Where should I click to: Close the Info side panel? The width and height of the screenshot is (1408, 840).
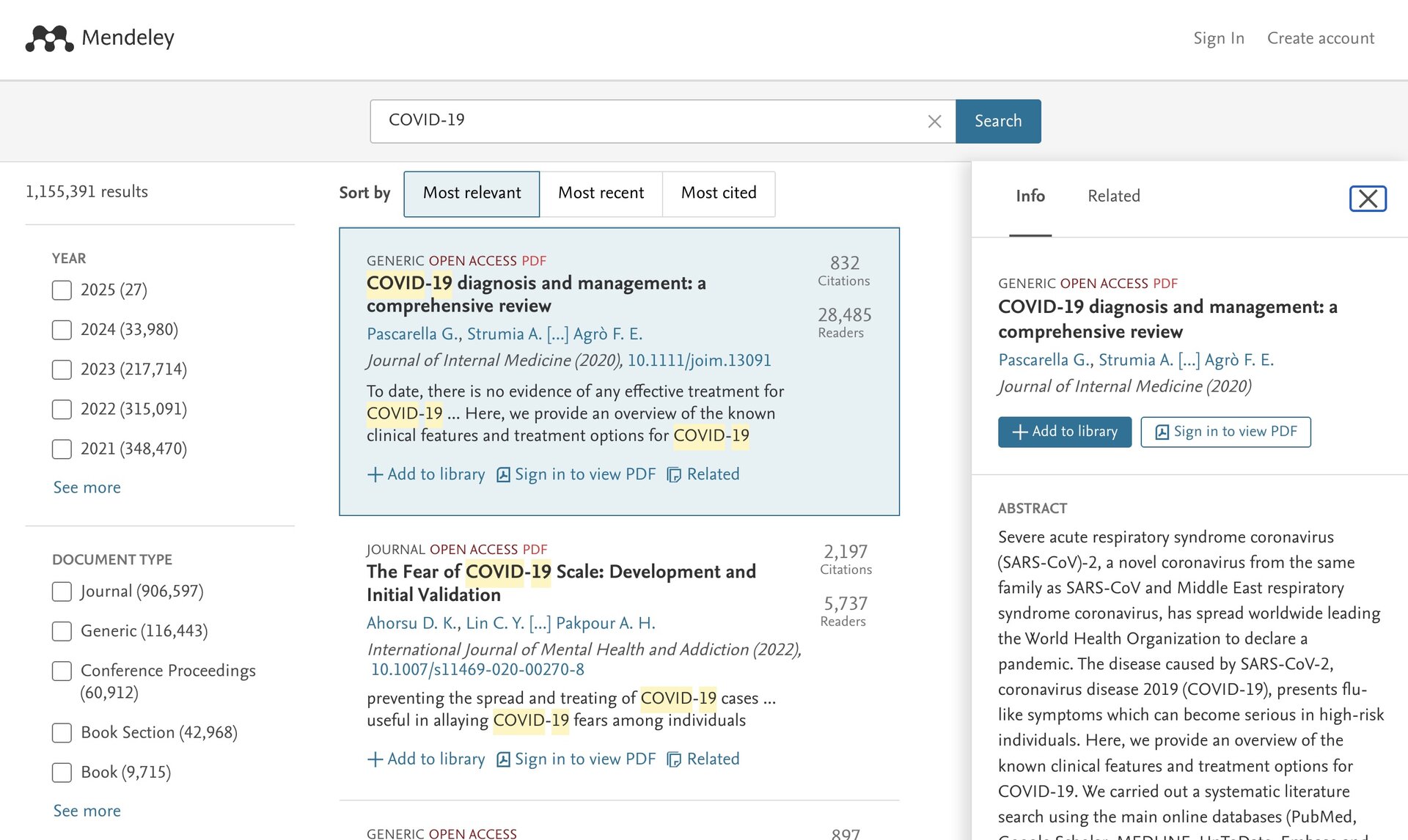(x=1368, y=199)
